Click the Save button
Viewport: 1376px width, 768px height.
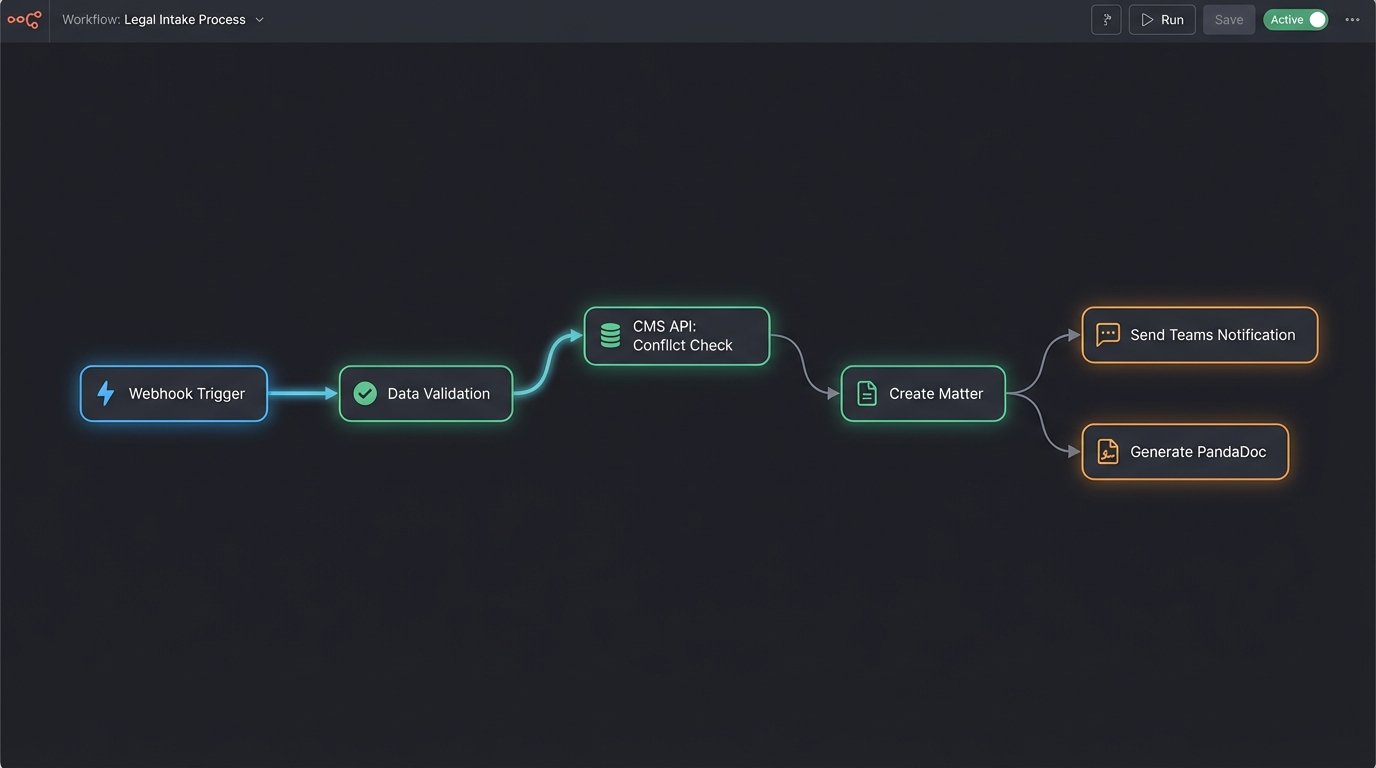tap(1228, 19)
